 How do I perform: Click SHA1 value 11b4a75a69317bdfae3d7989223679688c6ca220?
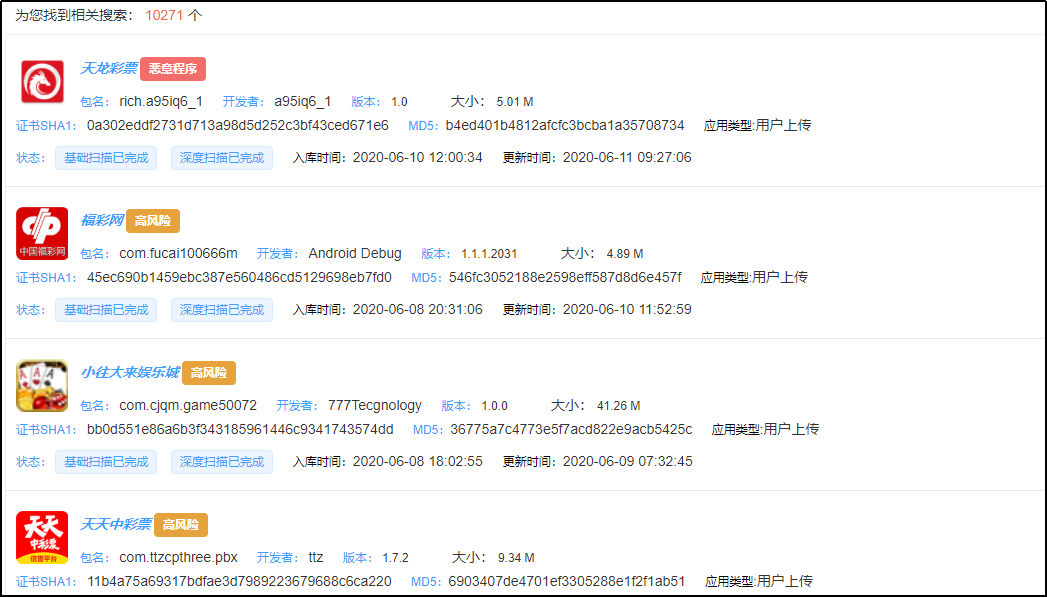coord(239,581)
